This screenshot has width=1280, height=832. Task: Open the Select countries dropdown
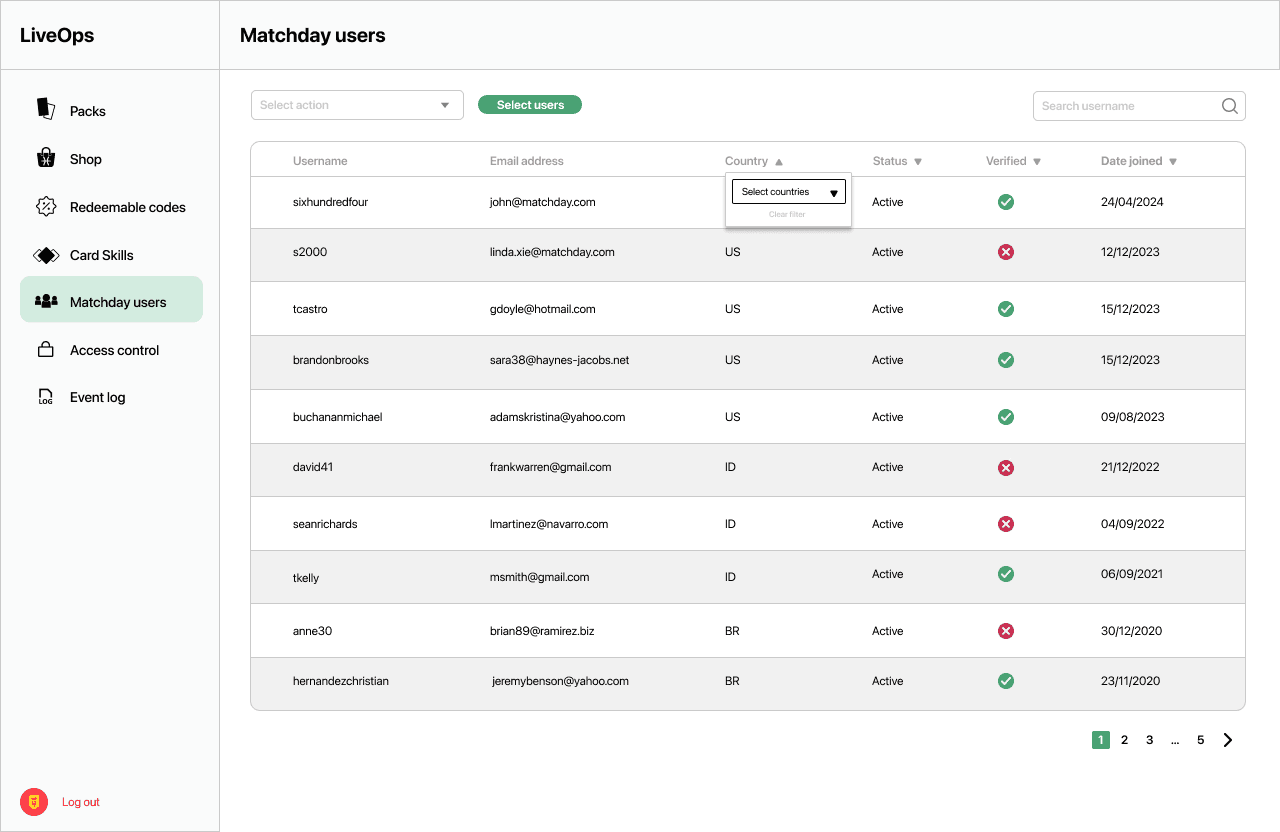789,192
